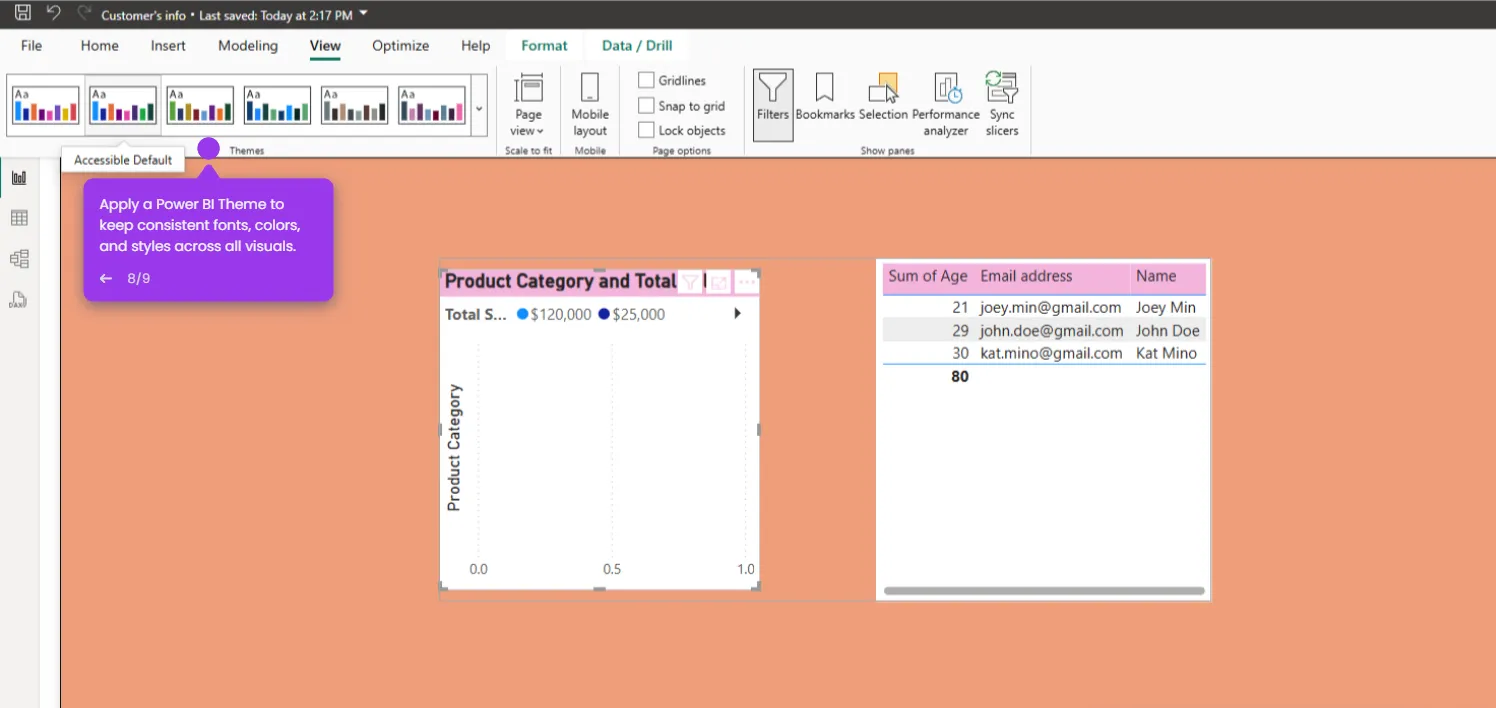Open the Customer's info file title dropdown

[363, 14]
